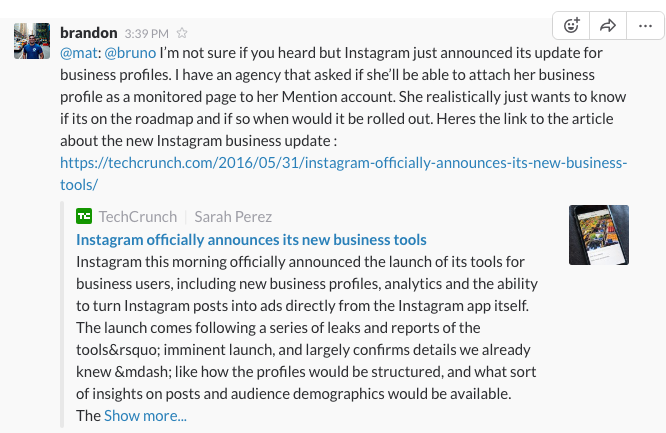Open brandon's profile picture
The width and height of the screenshot is (666, 433).
click(32, 41)
